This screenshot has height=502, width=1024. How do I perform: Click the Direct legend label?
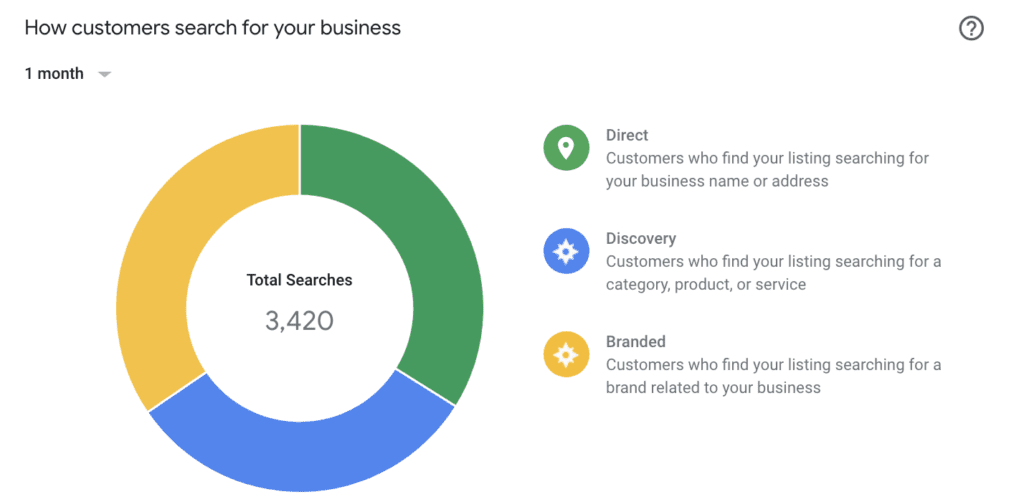click(627, 135)
